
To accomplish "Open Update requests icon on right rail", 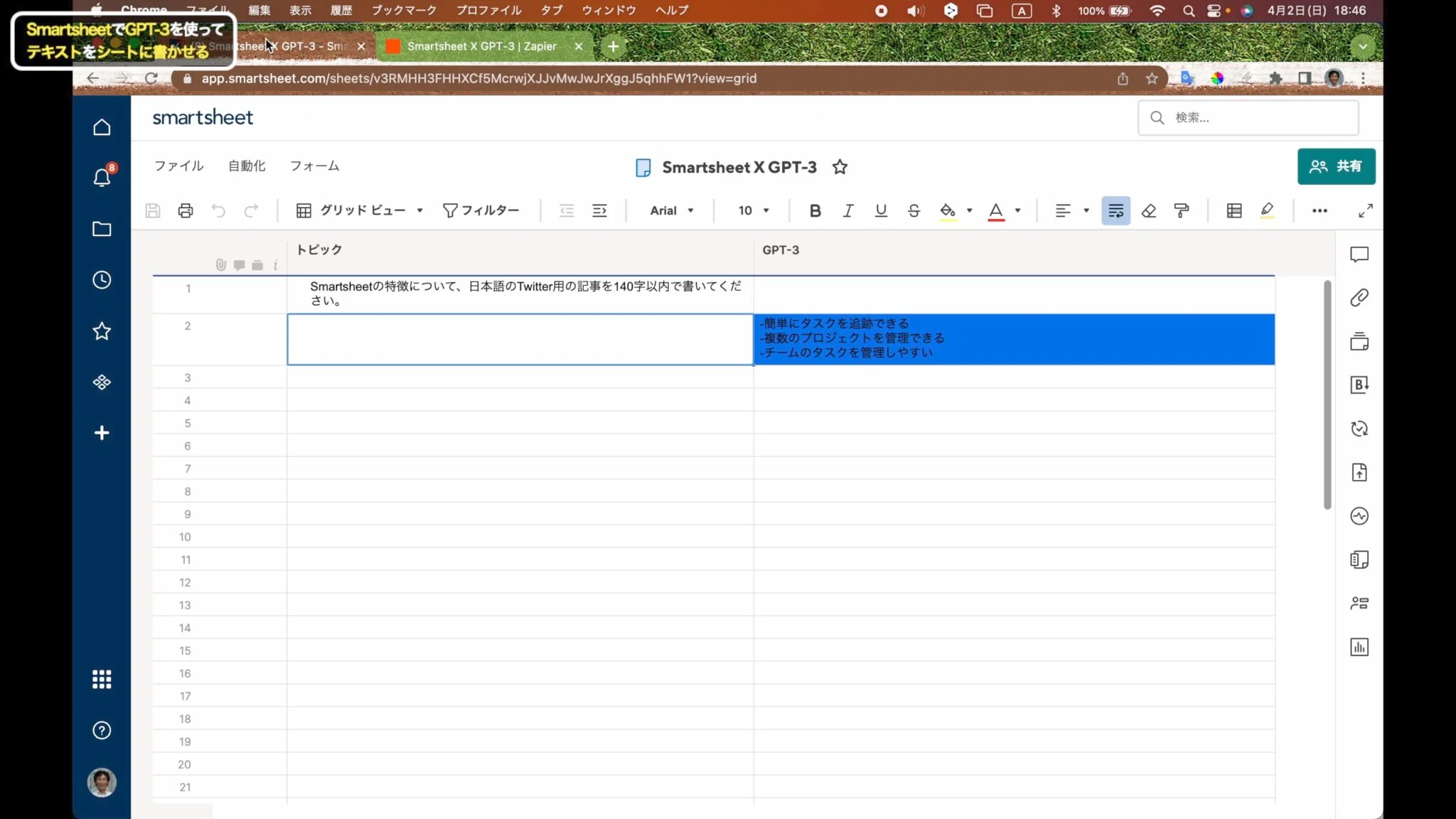I will click(x=1359, y=429).
